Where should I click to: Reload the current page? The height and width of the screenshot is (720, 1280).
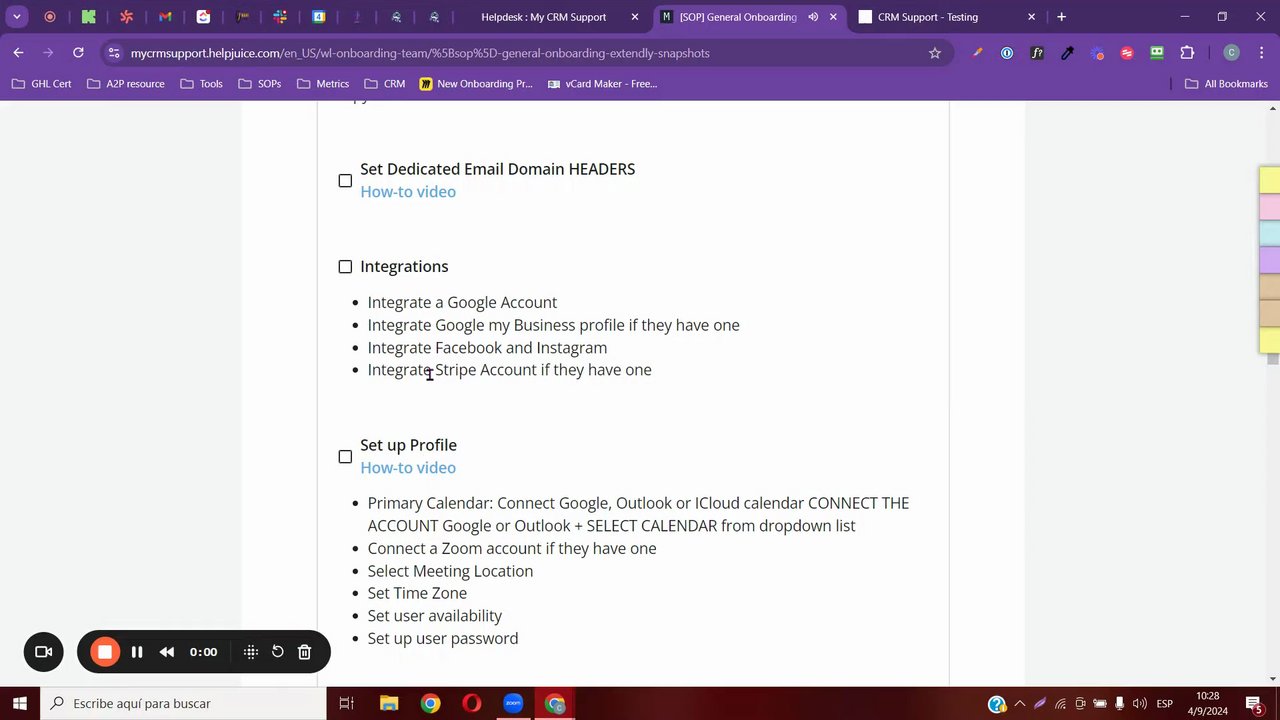click(x=78, y=53)
